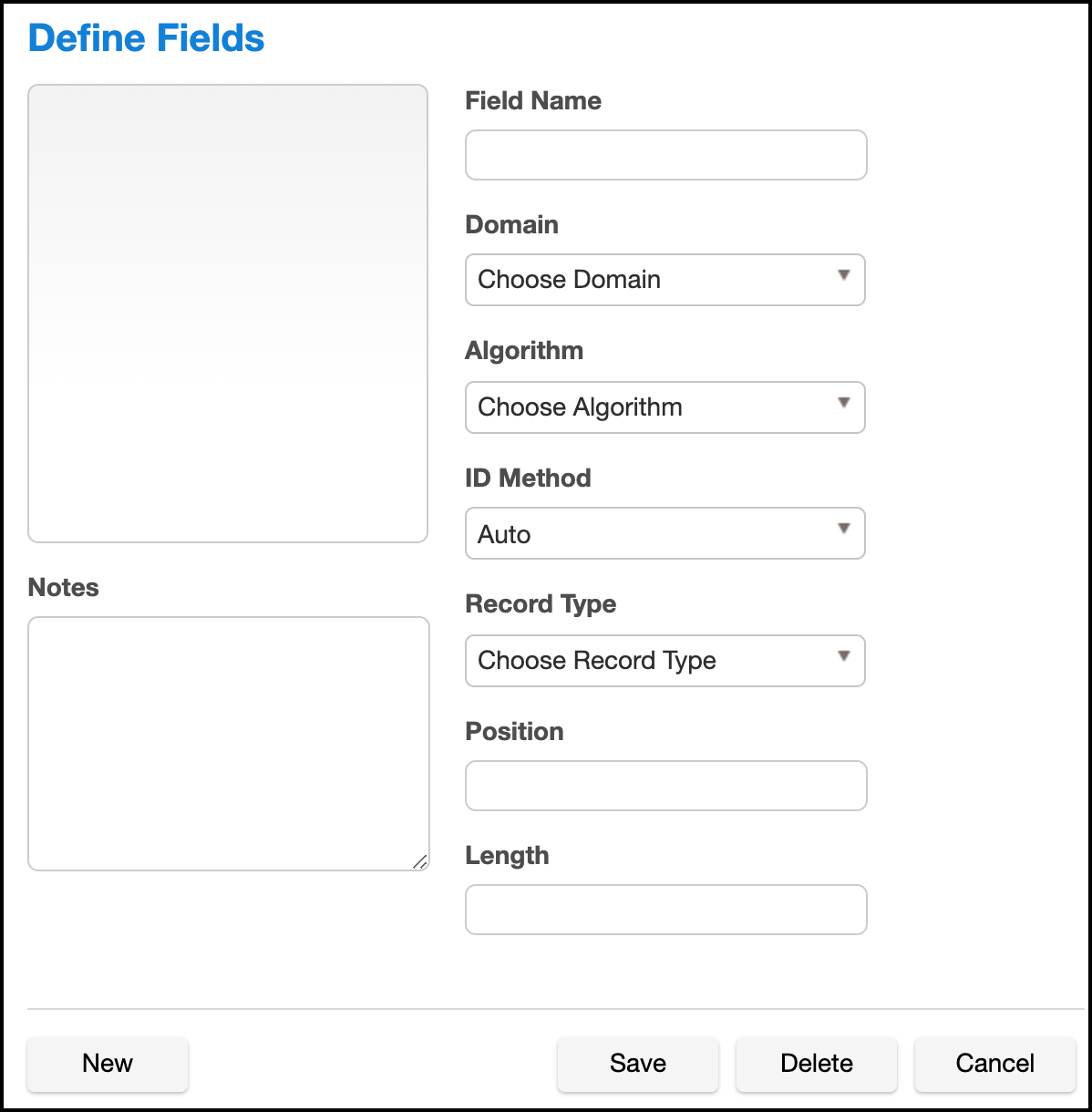Click the Position label

point(514,732)
